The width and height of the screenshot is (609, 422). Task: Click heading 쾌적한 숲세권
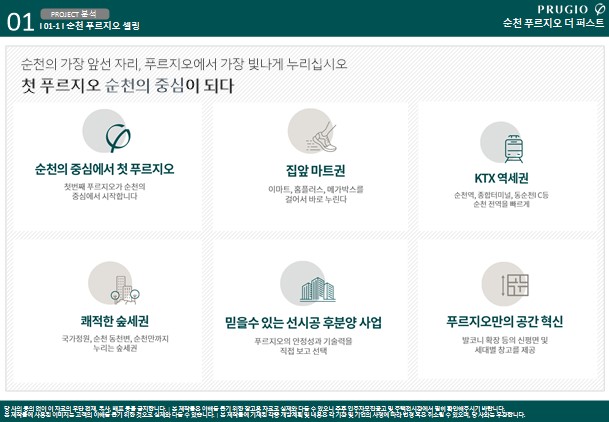(115, 321)
